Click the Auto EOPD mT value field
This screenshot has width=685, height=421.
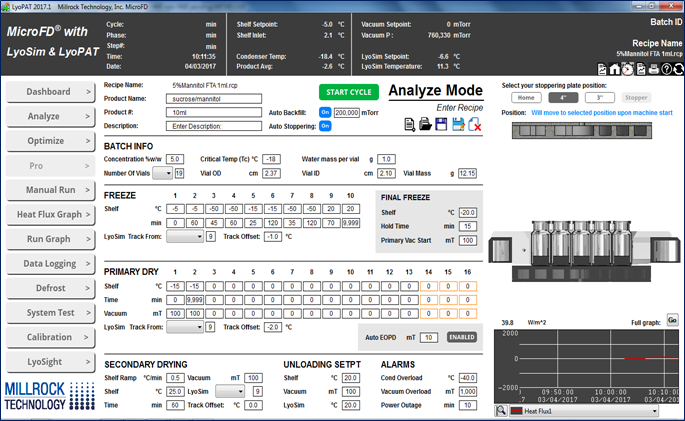(429, 338)
